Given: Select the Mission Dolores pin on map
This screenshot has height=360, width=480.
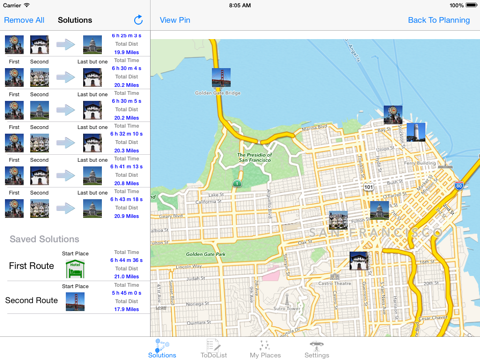Looking at the screenshot, I should 359,261.
